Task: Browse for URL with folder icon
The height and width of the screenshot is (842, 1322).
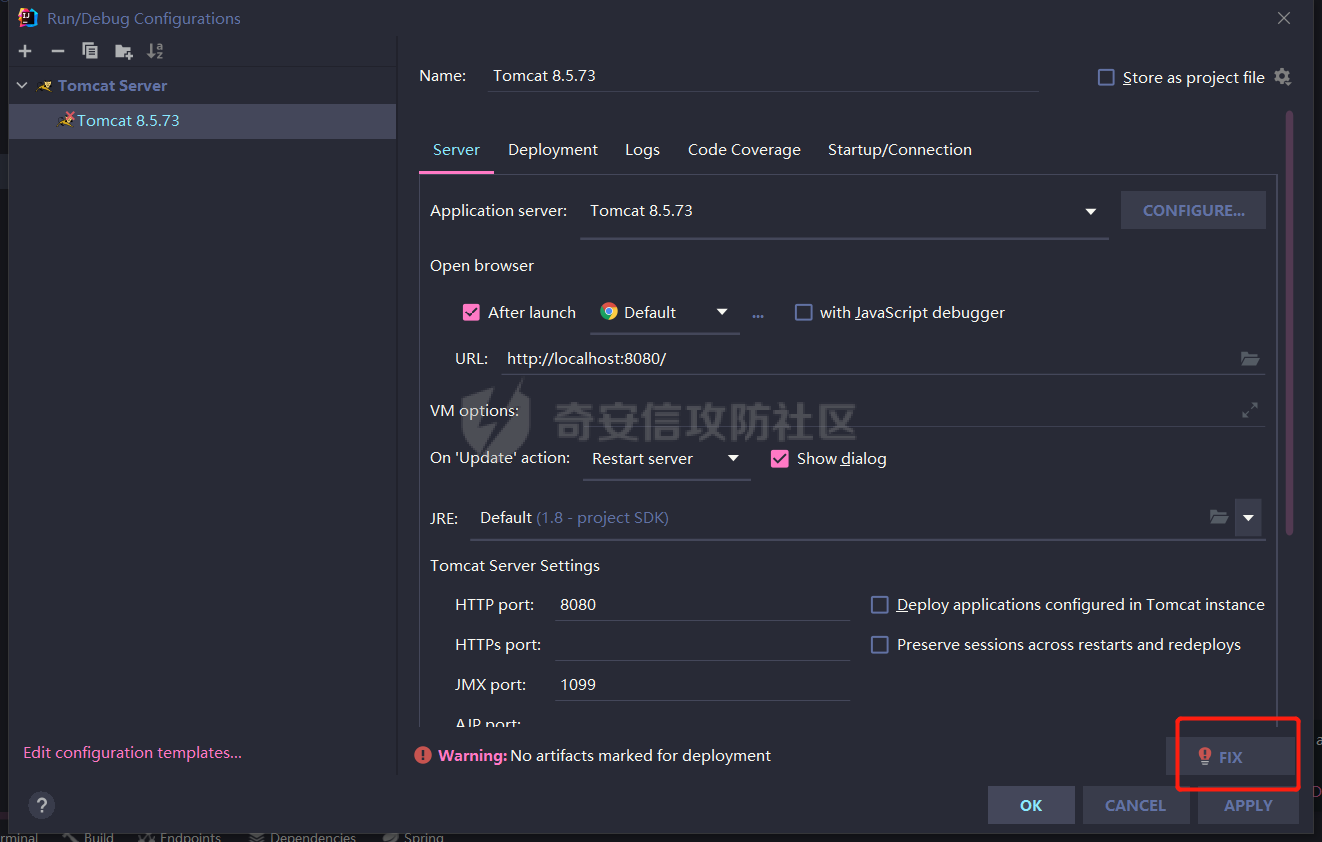Action: pyautogui.click(x=1250, y=358)
